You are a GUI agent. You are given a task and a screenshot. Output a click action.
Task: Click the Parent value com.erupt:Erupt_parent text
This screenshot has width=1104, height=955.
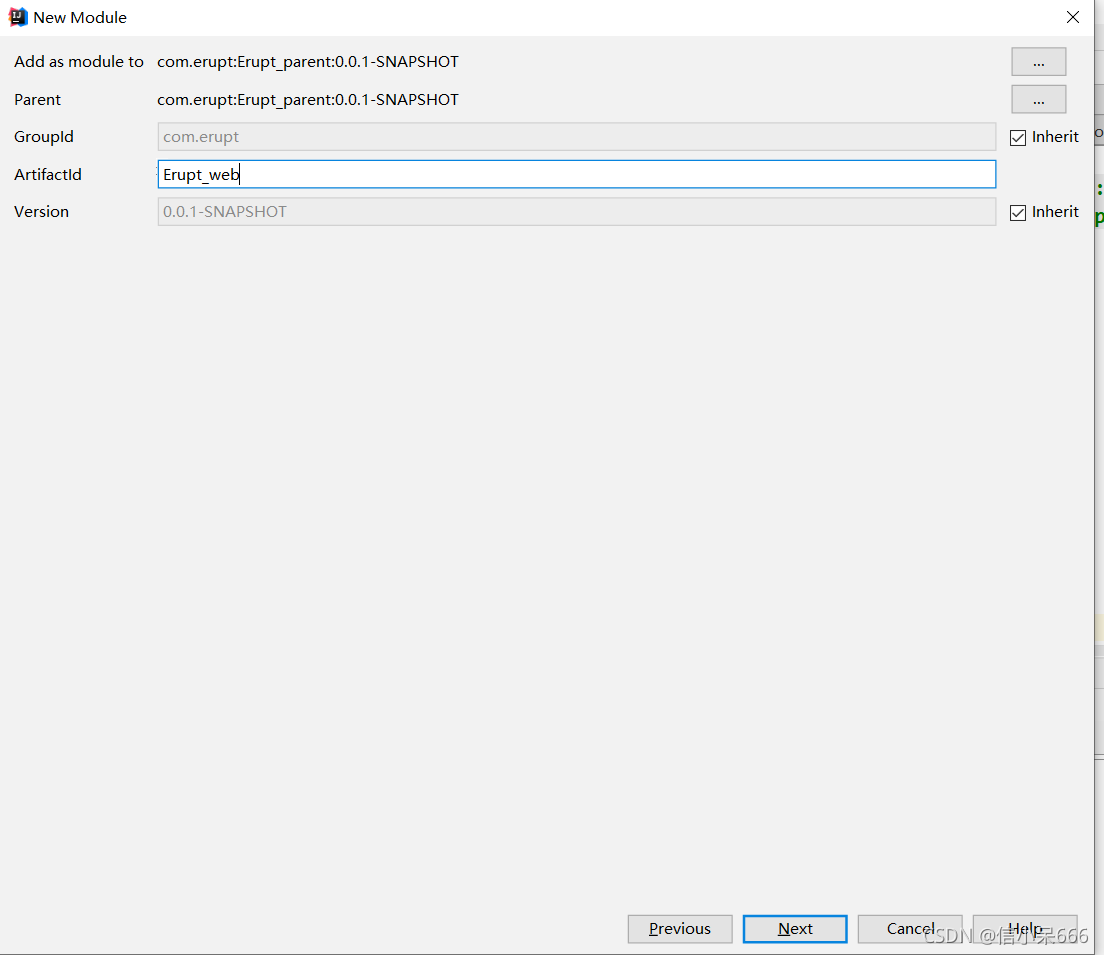[308, 100]
